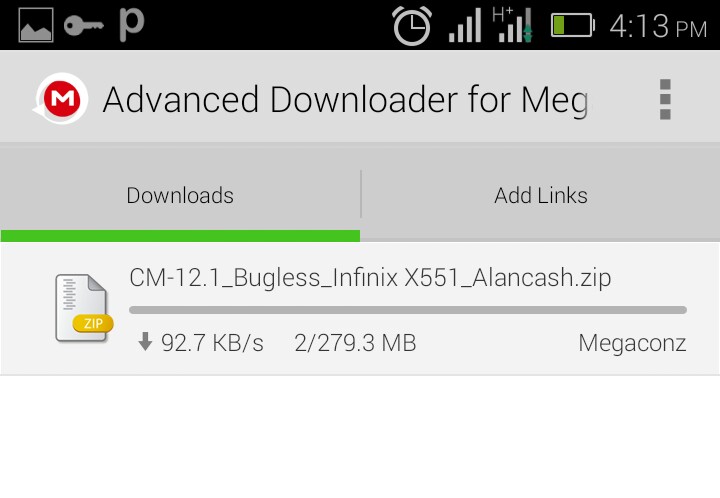This screenshot has width=720, height=498.
Task: Click the download progress bar
Action: (x=408, y=310)
